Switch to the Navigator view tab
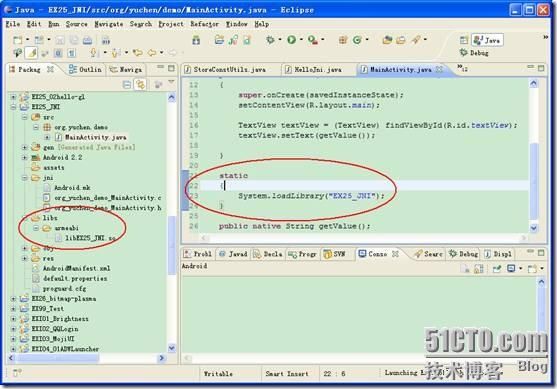The height and width of the screenshot is (389, 557). pyautogui.click(x=126, y=70)
